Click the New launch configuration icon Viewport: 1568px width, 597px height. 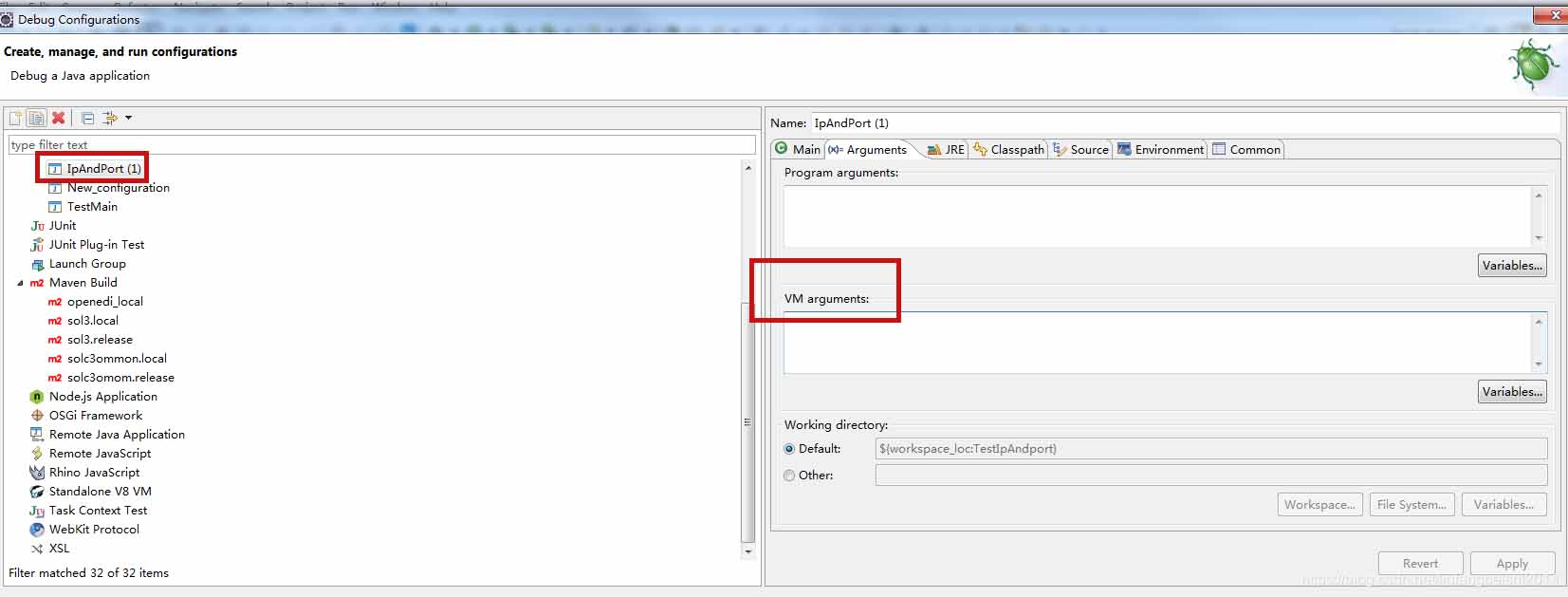pyautogui.click(x=15, y=118)
